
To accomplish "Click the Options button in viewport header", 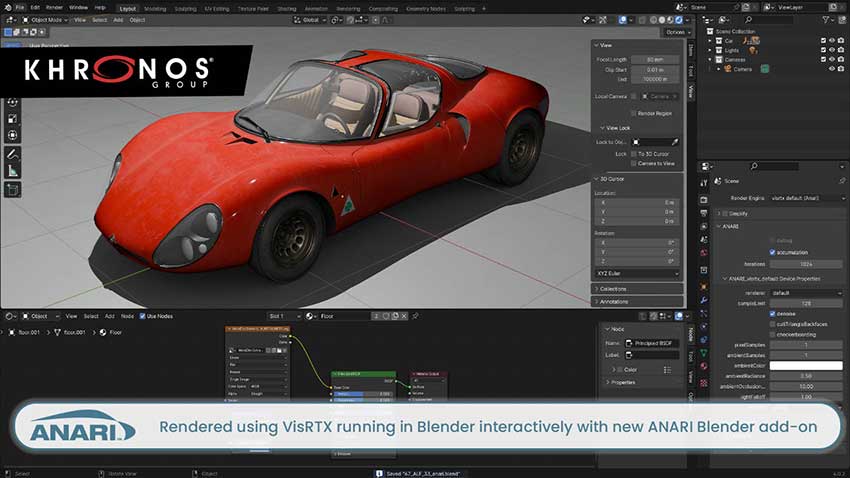I will 676,32.
